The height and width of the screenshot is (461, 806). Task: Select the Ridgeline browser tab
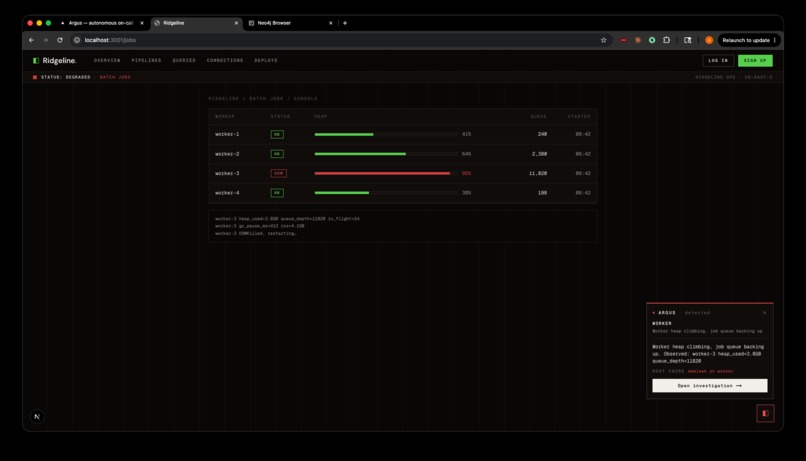coord(196,23)
